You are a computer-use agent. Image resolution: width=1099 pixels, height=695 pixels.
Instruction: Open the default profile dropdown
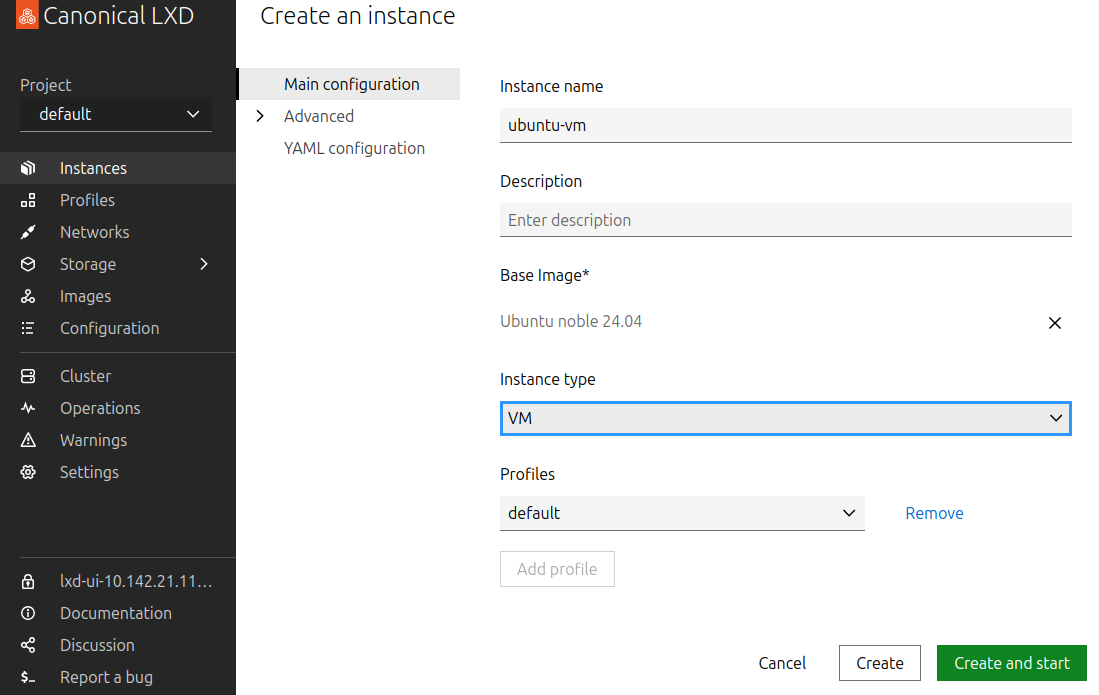(682, 513)
